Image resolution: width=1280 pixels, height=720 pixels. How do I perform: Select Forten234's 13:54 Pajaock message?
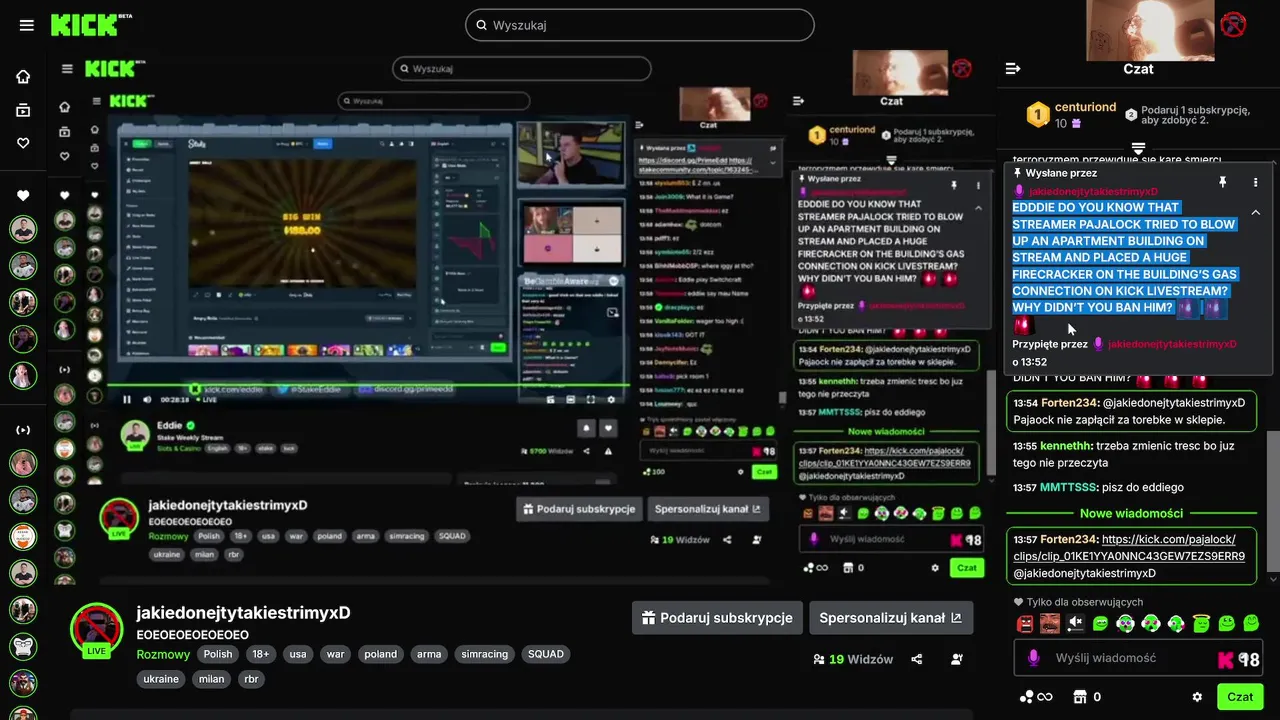coord(1131,411)
